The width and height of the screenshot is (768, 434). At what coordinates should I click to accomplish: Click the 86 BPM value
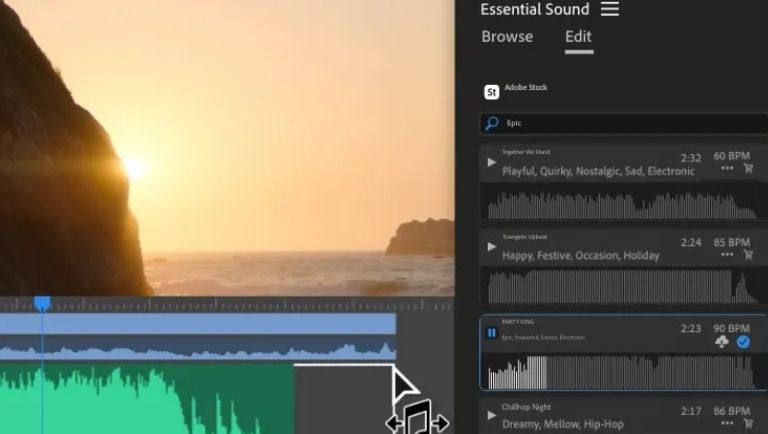732,411
